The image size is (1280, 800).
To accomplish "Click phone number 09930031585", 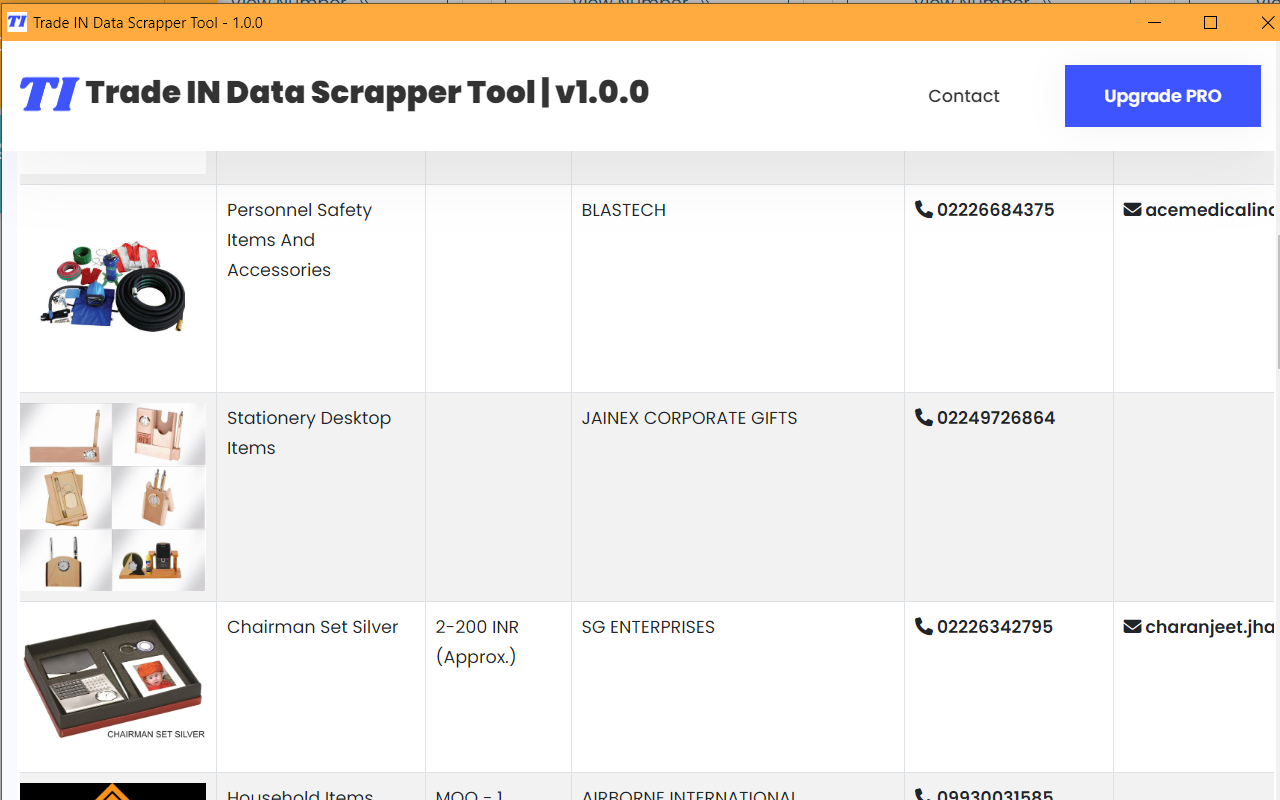I will (995, 794).
